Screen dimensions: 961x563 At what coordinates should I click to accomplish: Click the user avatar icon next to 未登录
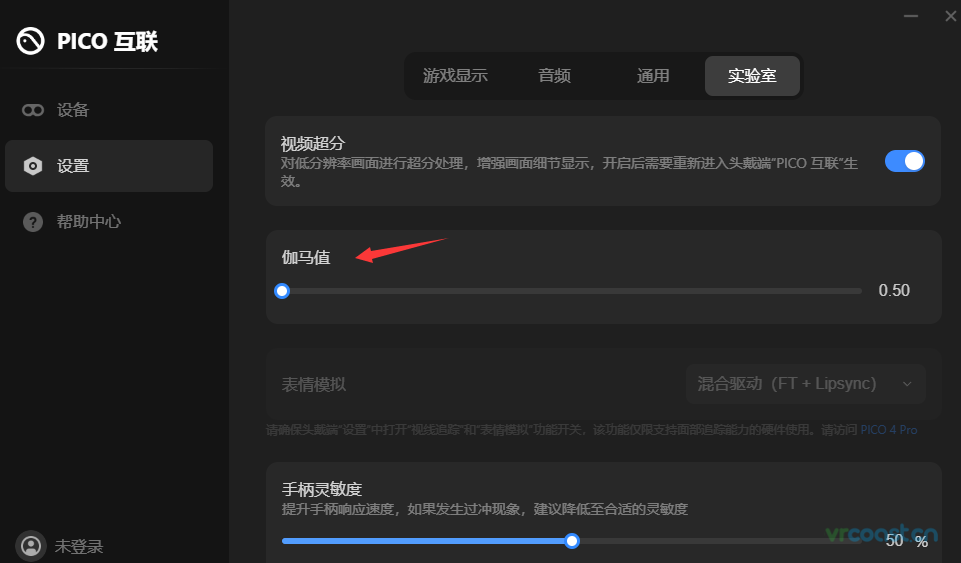31,545
